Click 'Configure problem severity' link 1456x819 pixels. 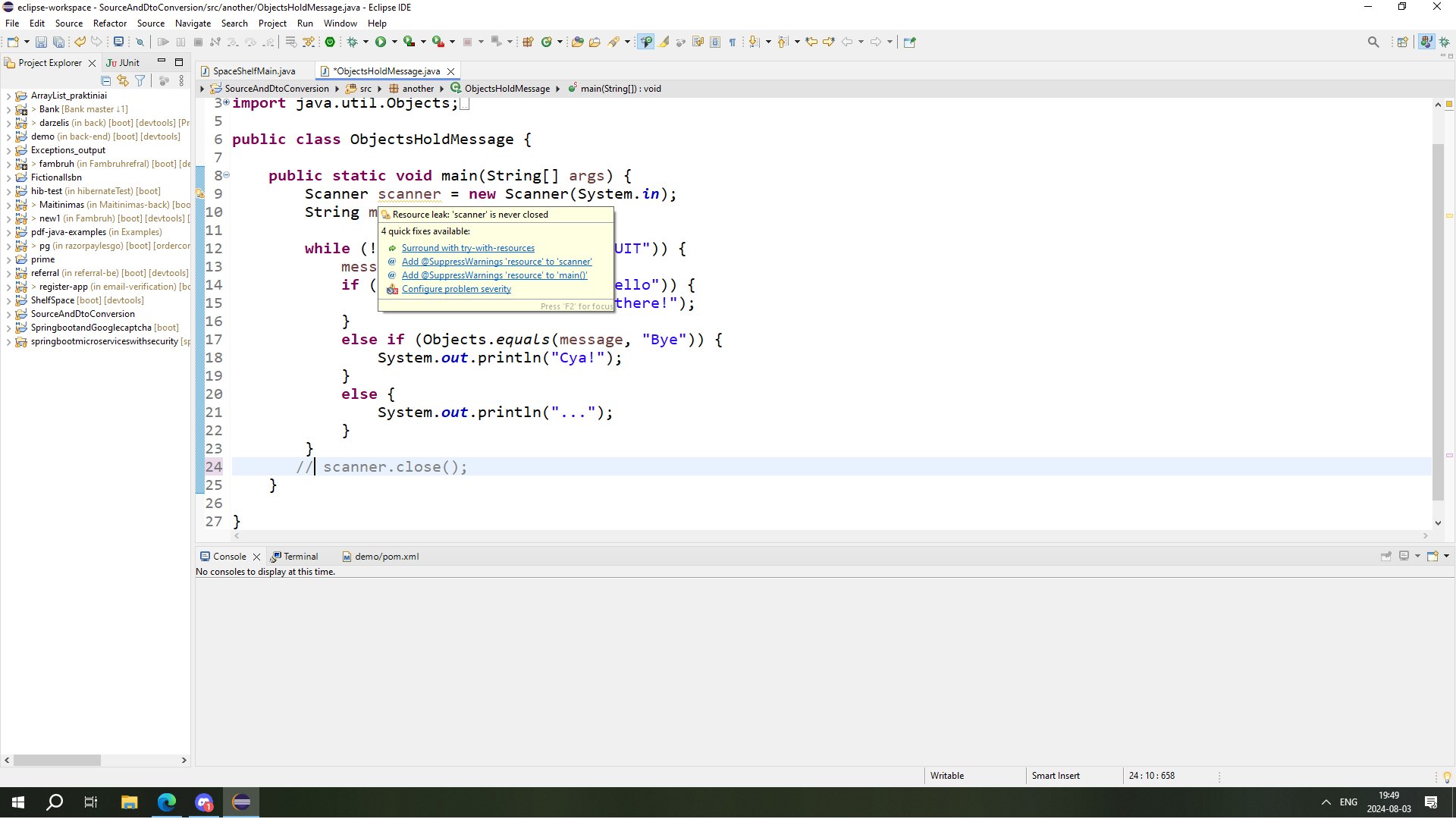coord(456,289)
